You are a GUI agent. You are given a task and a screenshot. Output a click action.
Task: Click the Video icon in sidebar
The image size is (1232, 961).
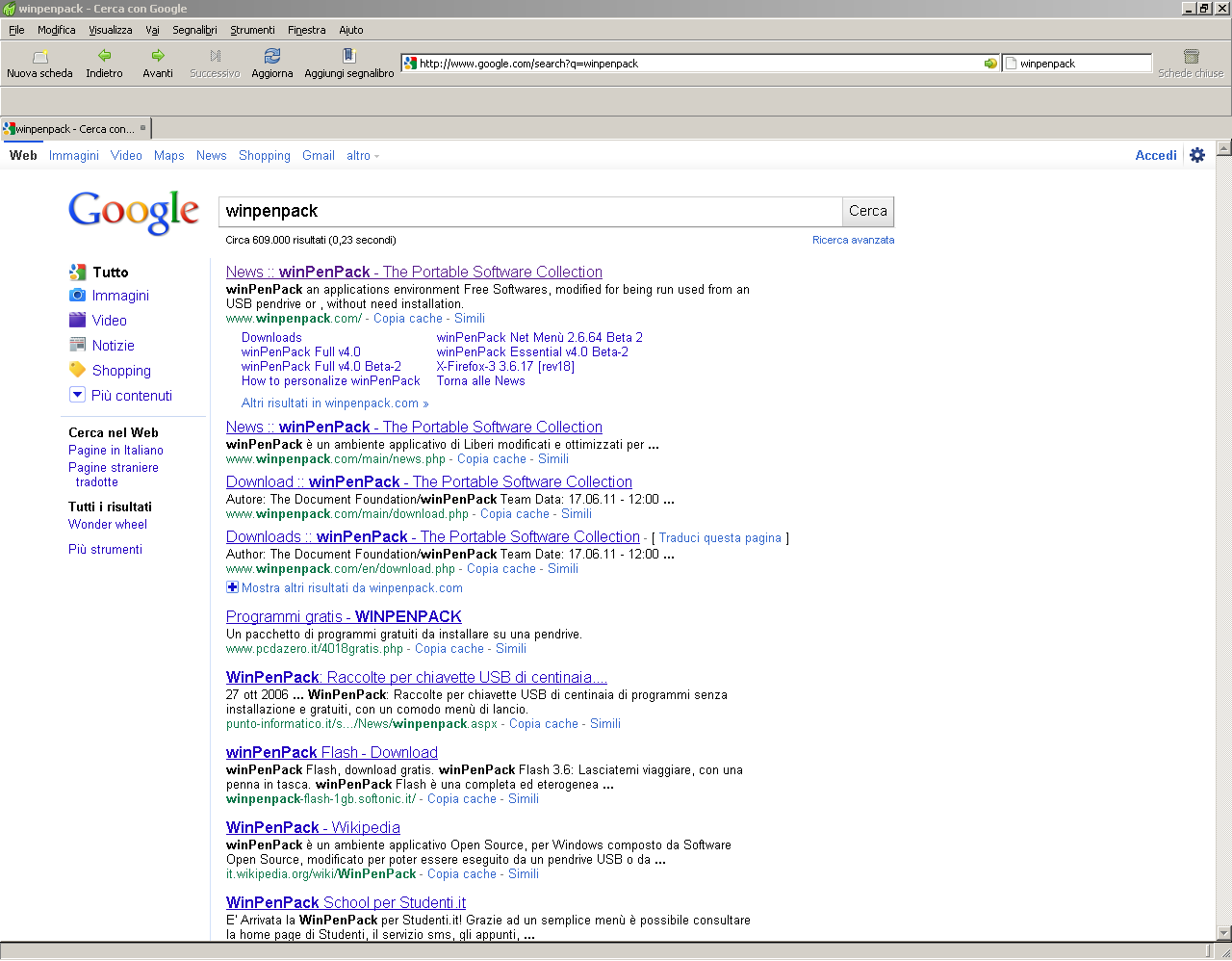pyautogui.click(x=77, y=320)
